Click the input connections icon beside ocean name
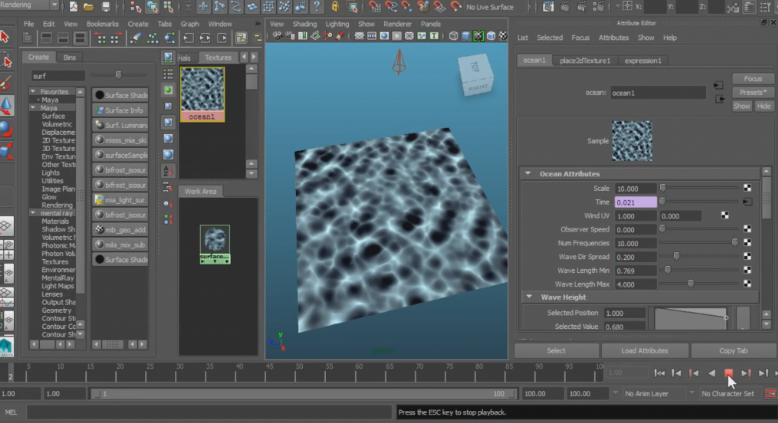The width and height of the screenshot is (778, 423). coord(718,85)
